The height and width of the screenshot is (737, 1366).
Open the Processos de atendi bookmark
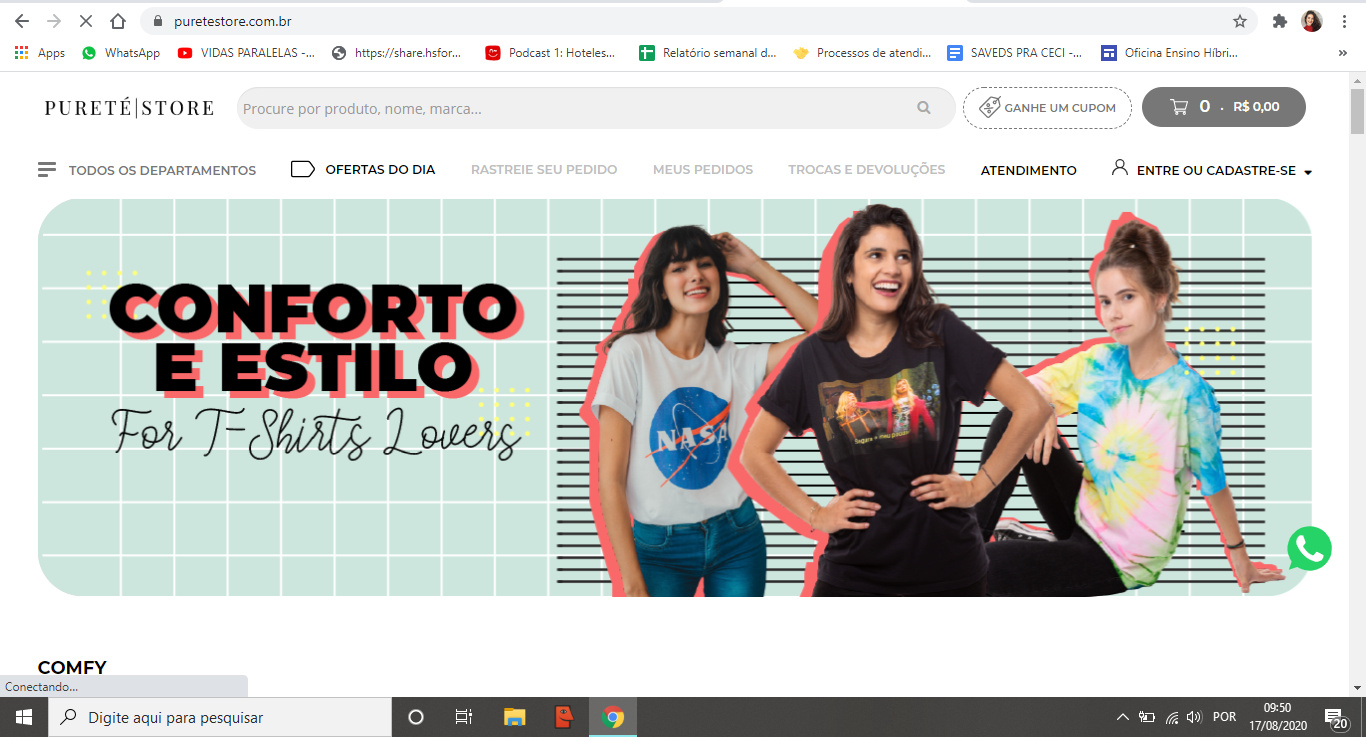(x=862, y=53)
